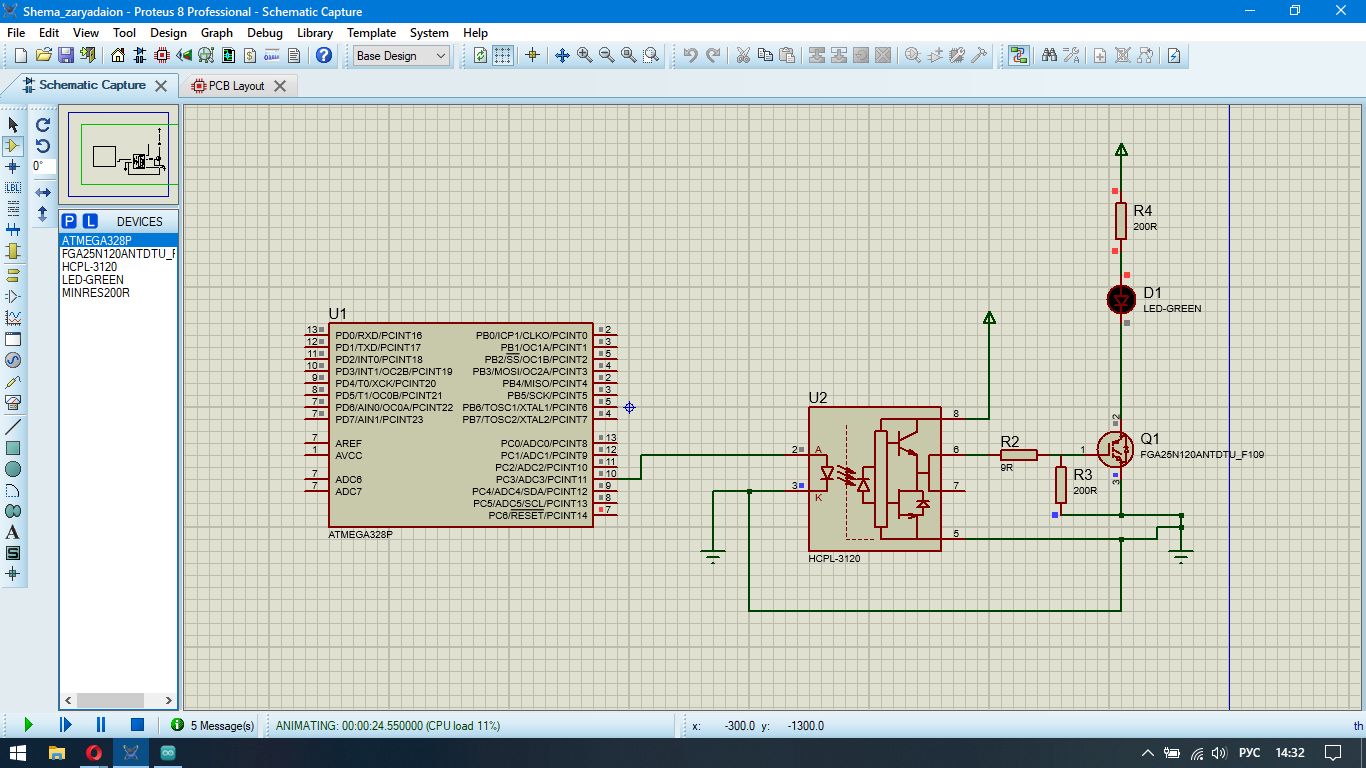This screenshot has height=768, width=1366.
Task: Select Probe Mode tool
Action: 13,381
